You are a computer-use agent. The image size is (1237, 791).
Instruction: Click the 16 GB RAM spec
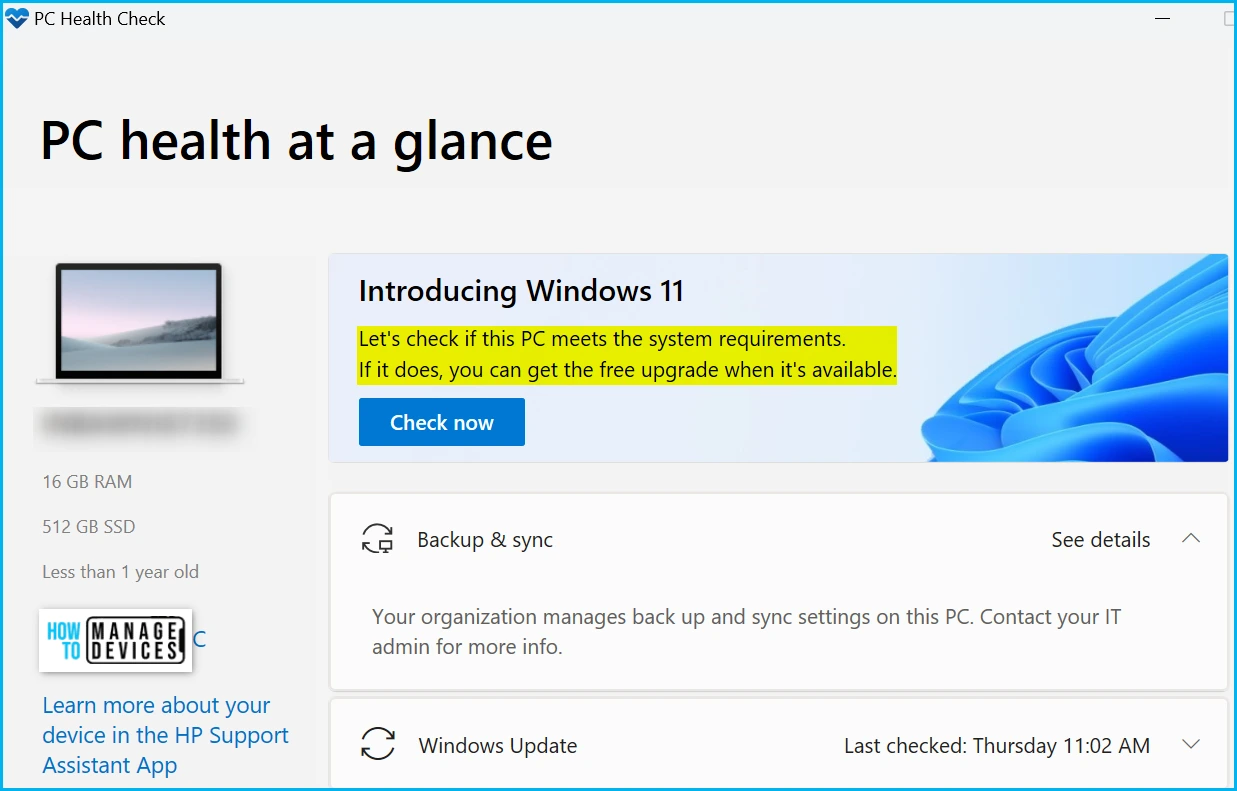click(x=87, y=482)
